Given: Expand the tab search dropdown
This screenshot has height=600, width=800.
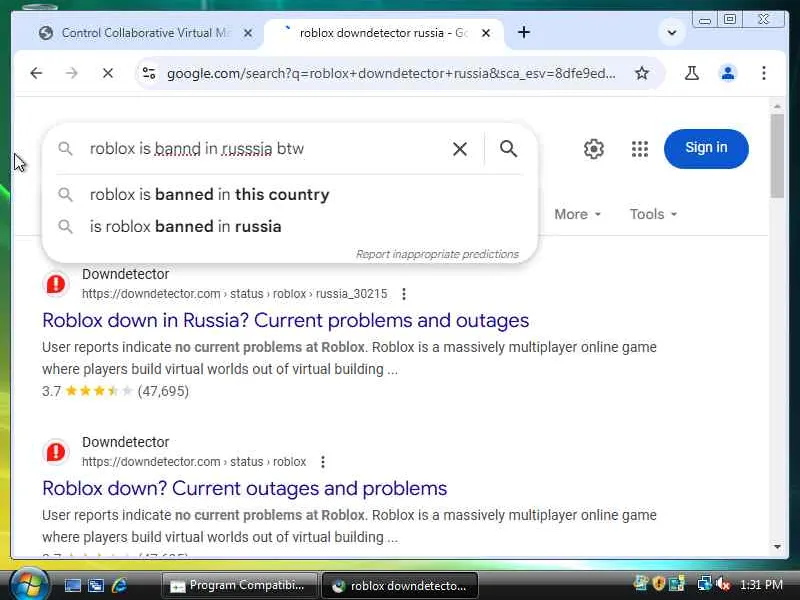Looking at the screenshot, I should click(672, 33).
